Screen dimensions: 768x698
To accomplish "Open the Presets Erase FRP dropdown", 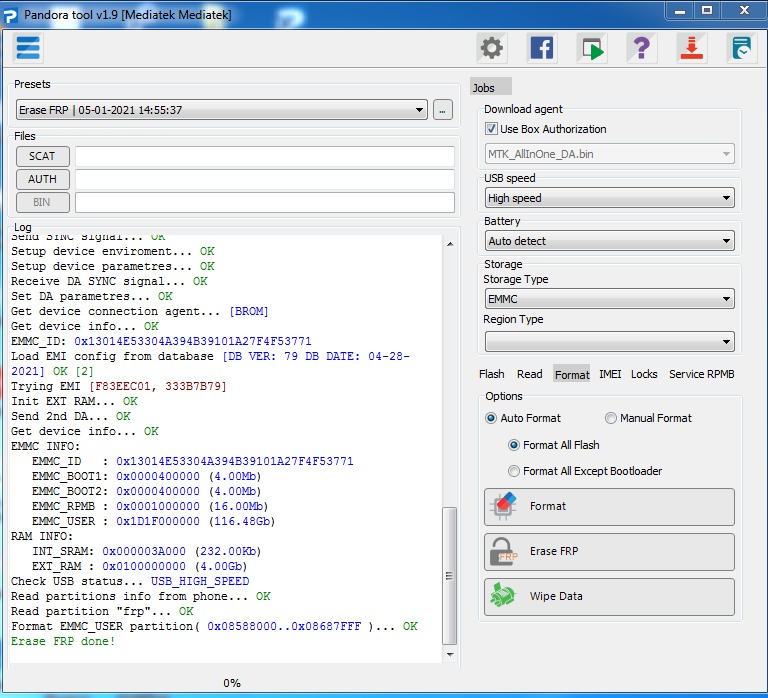I will pyautogui.click(x=221, y=110).
